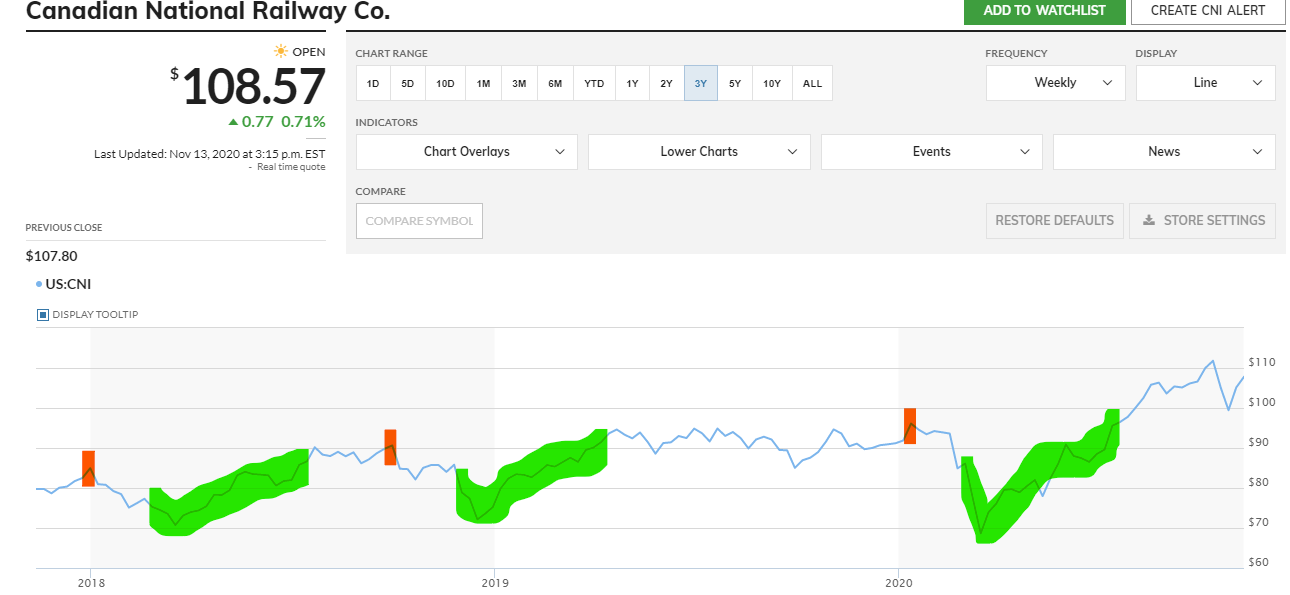
Task: Switch to the YTD chart range
Action: click(x=593, y=83)
